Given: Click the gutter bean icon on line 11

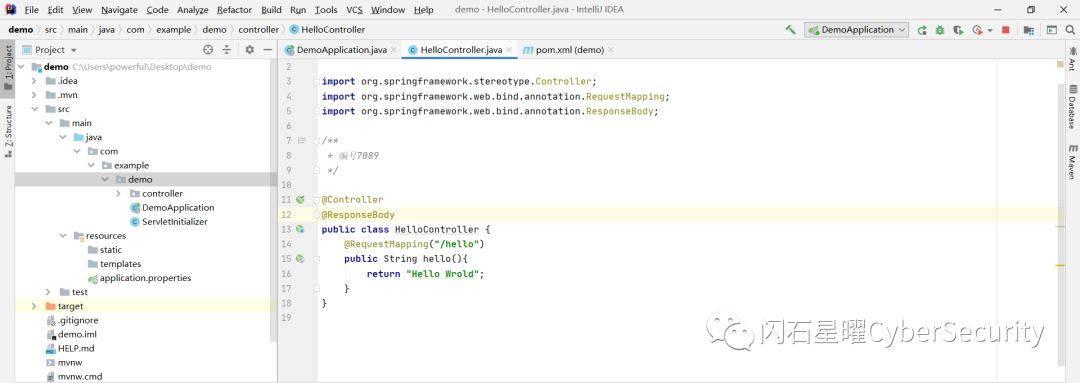Looking at the screenshot, I should 300,200.
